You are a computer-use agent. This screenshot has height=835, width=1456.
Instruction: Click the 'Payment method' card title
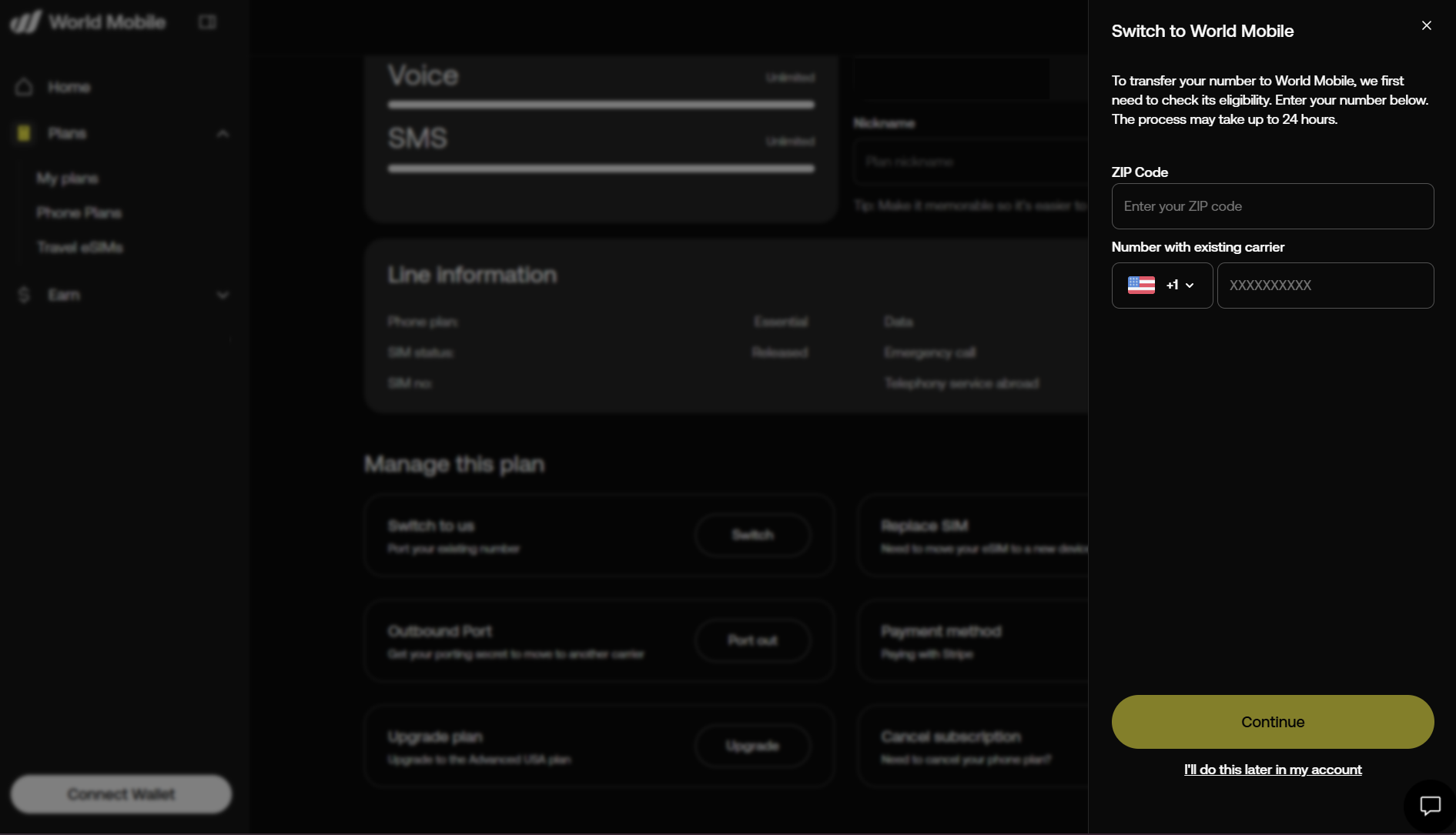(941, 632)
